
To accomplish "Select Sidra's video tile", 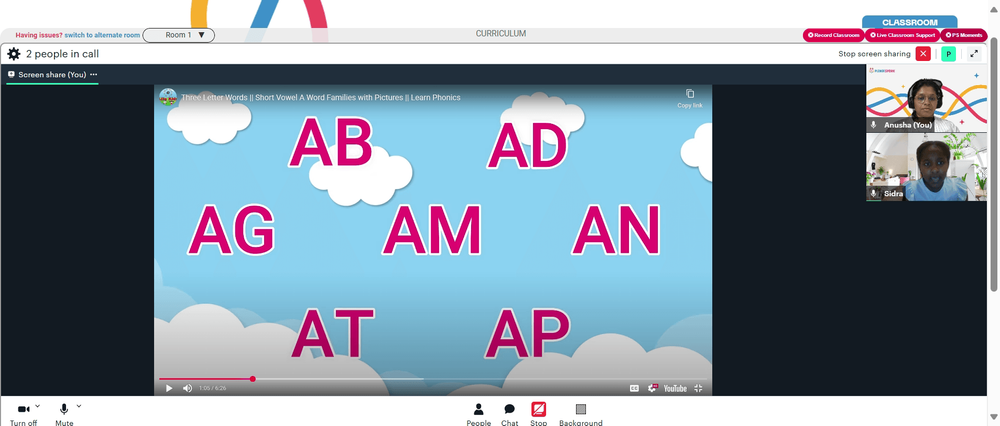I will tap(926, 167).
